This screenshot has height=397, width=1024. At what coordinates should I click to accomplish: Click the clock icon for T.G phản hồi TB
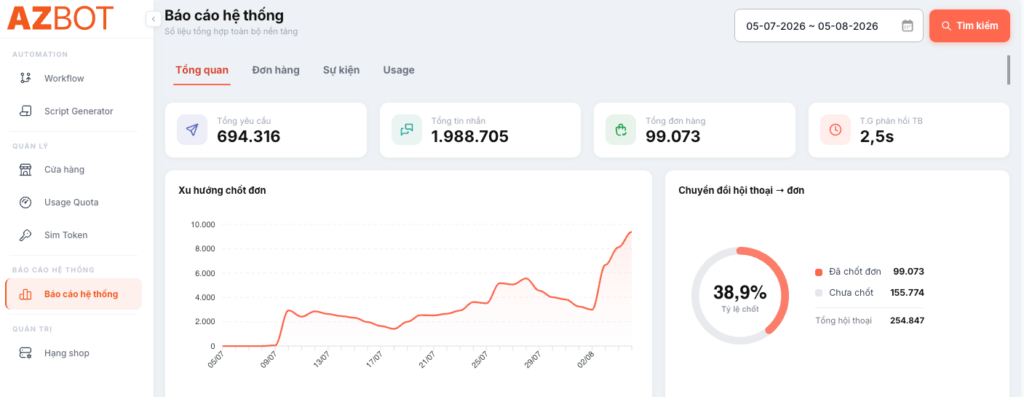pyautogui.click(x=835, y=130)
